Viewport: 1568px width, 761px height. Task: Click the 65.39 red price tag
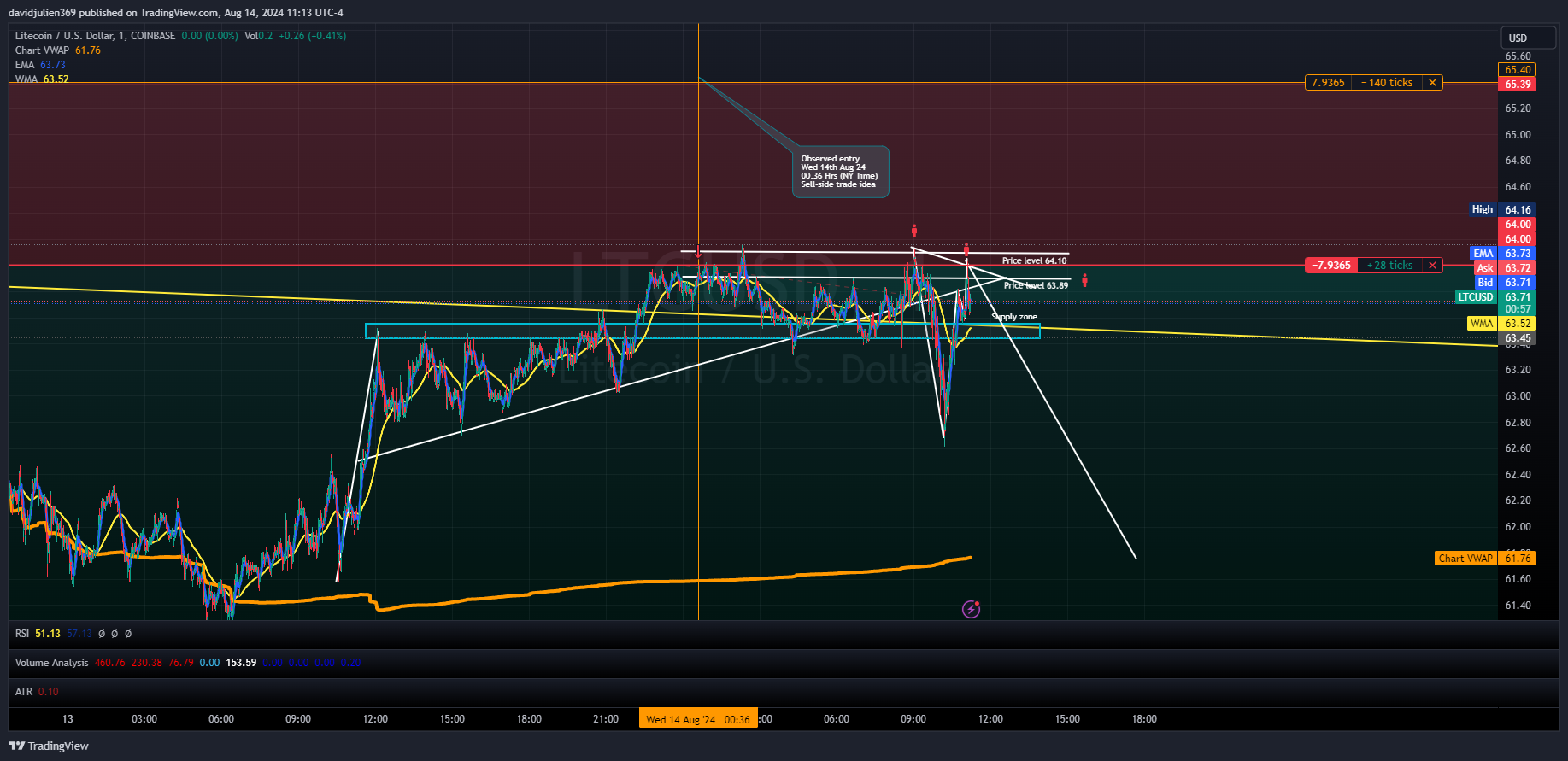tap(1517, 85)
